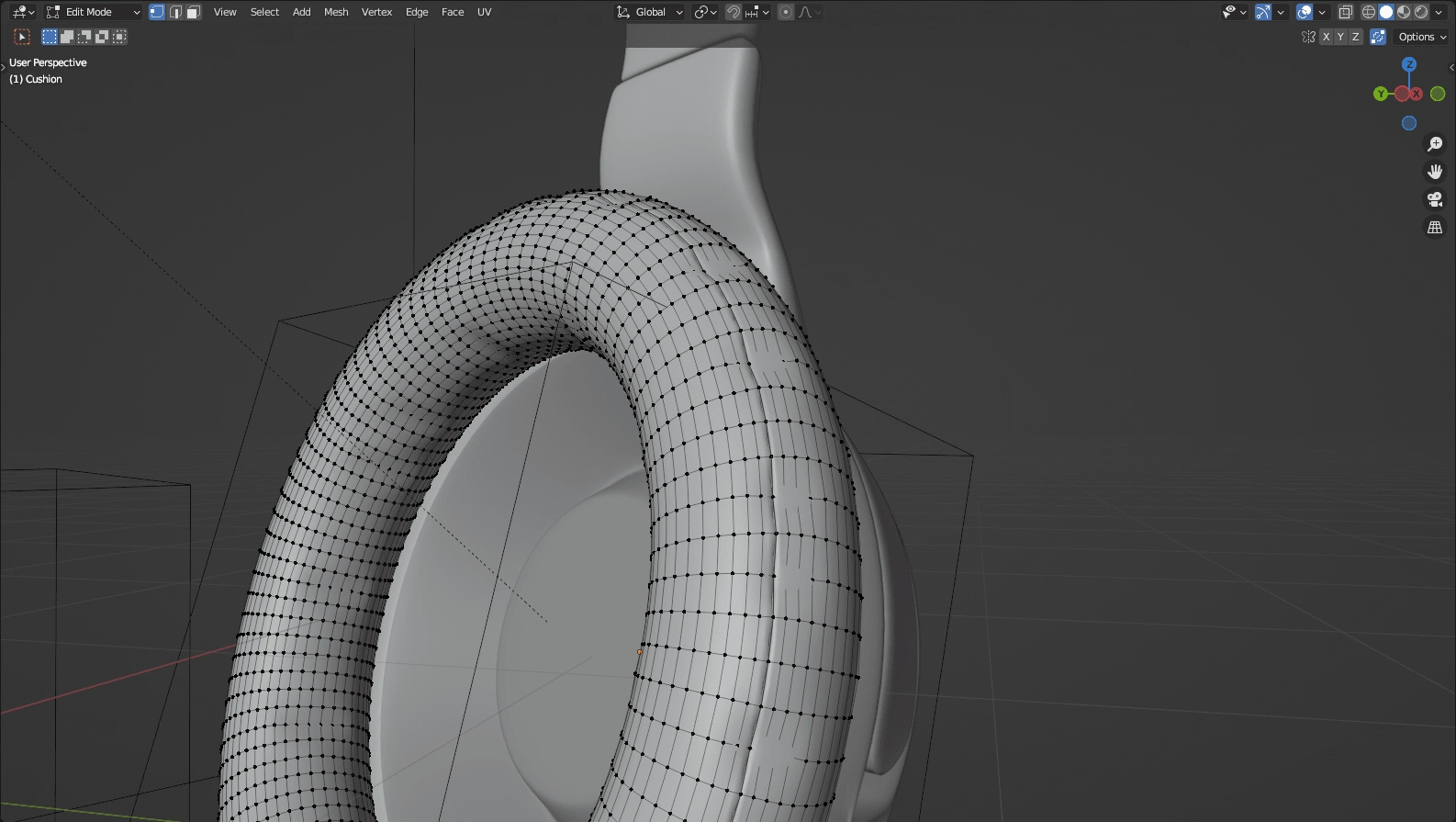Open the Select menu

tap(264, 12)
